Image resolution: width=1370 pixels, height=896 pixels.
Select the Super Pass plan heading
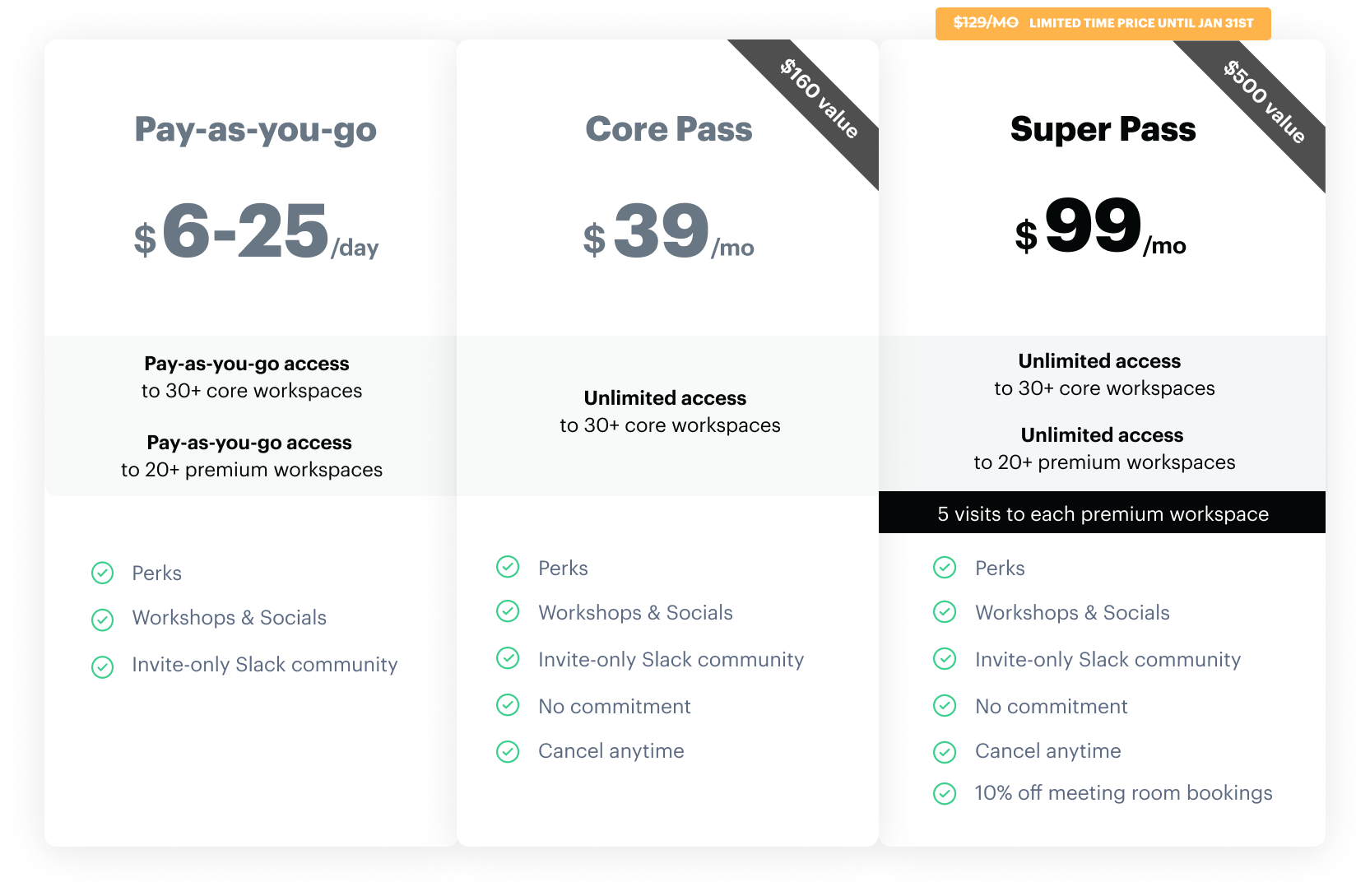pyautogui.click(x=1103, y=129)
